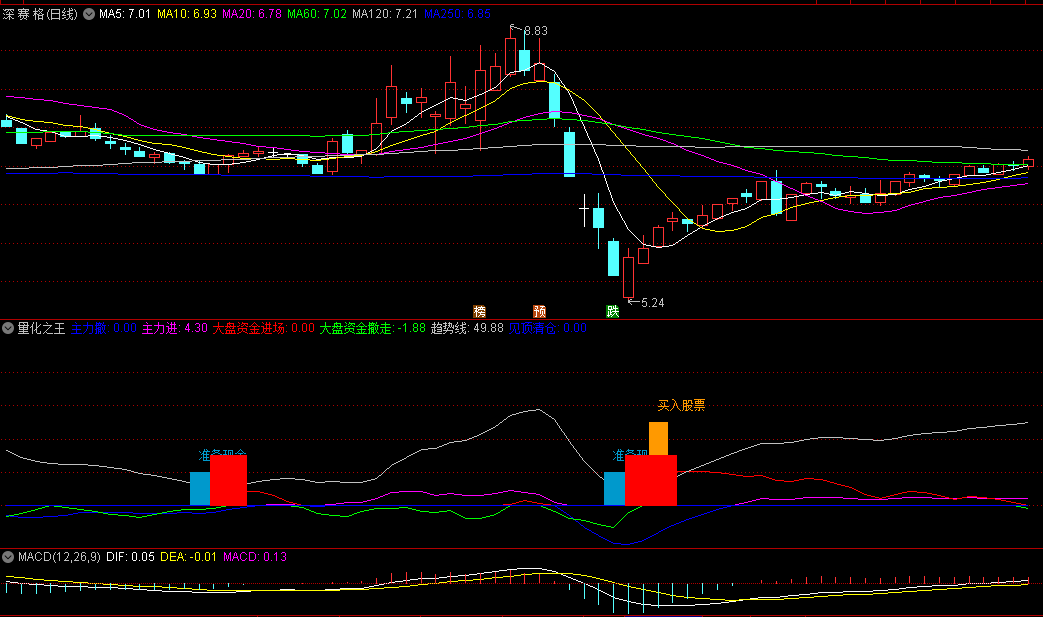Click the yellow DEA: -0.01 value

tap(189, 556)
